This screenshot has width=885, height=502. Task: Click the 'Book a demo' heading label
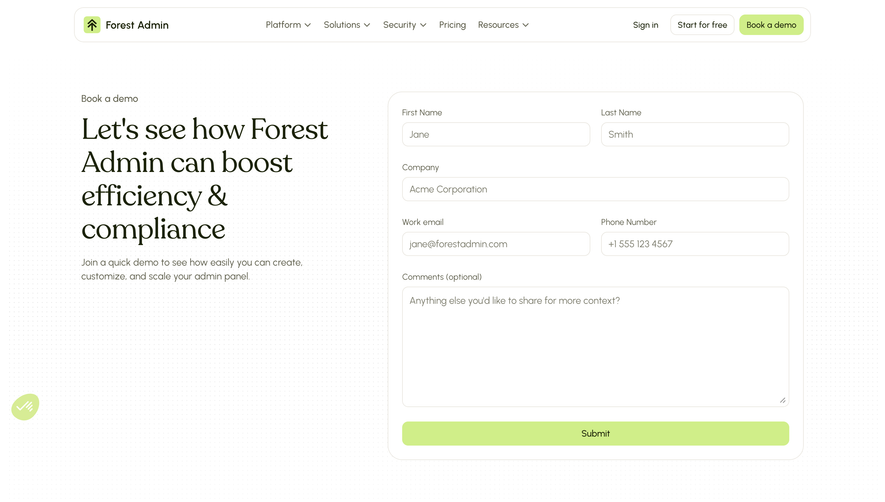click(109, 98)
